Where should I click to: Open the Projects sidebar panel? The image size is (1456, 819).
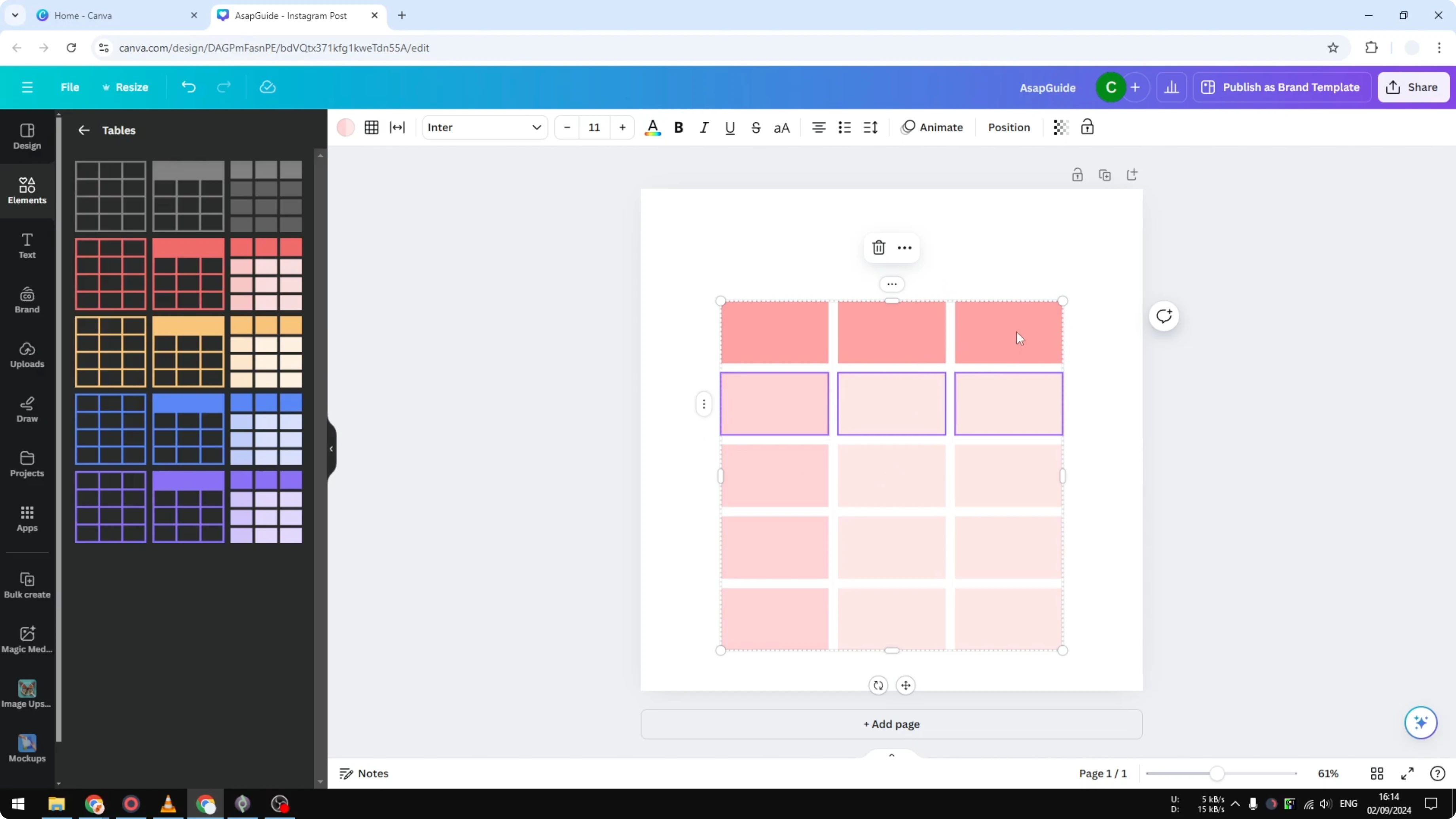[x=27, y=464]
